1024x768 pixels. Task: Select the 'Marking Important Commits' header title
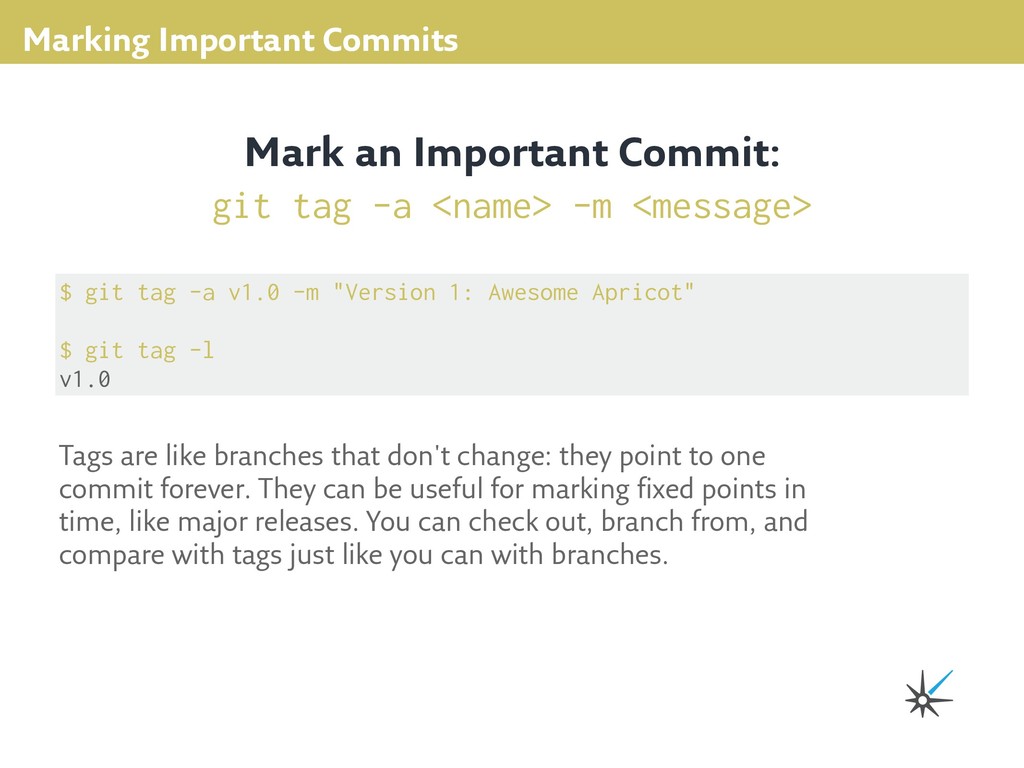240,40
